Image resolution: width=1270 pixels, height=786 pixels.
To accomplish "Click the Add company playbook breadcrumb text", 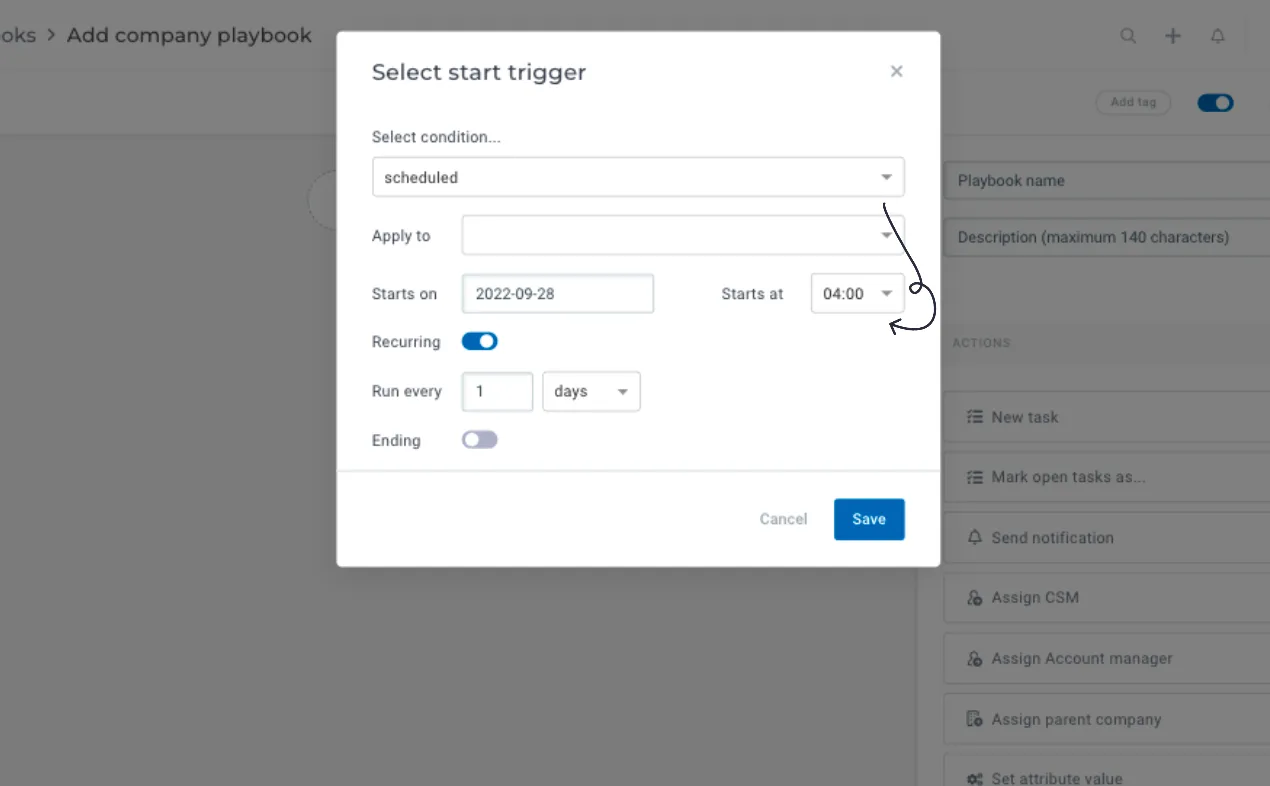I will pos(189,35).
